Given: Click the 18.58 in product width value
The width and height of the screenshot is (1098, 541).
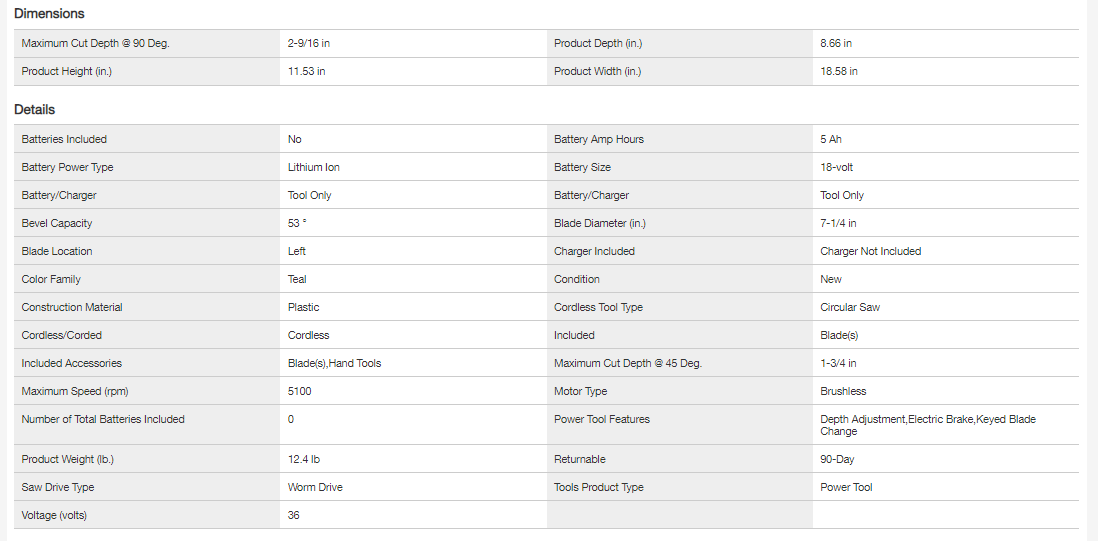Looking at the screenshot, I should (x=839, y=72).
